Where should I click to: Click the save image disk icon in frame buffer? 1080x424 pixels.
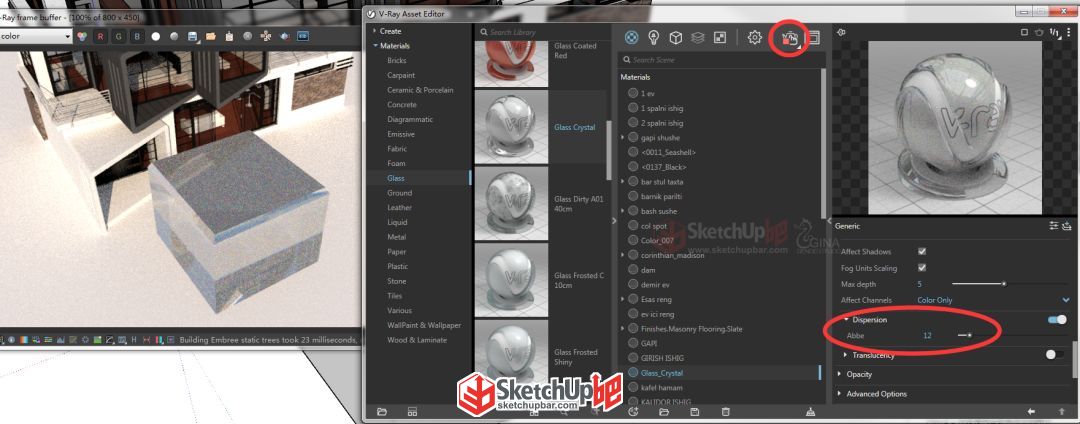(x=193, y=36)
